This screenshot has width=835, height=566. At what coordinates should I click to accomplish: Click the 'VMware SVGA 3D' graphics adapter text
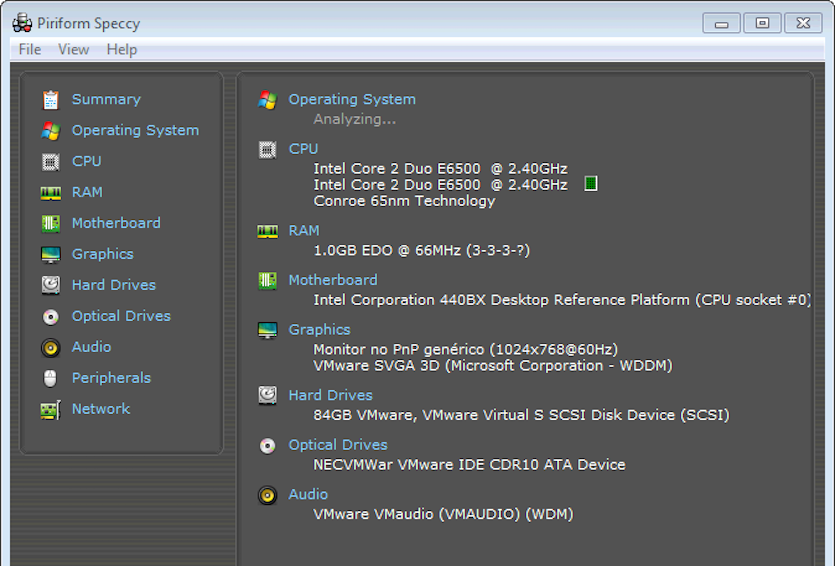376,366
